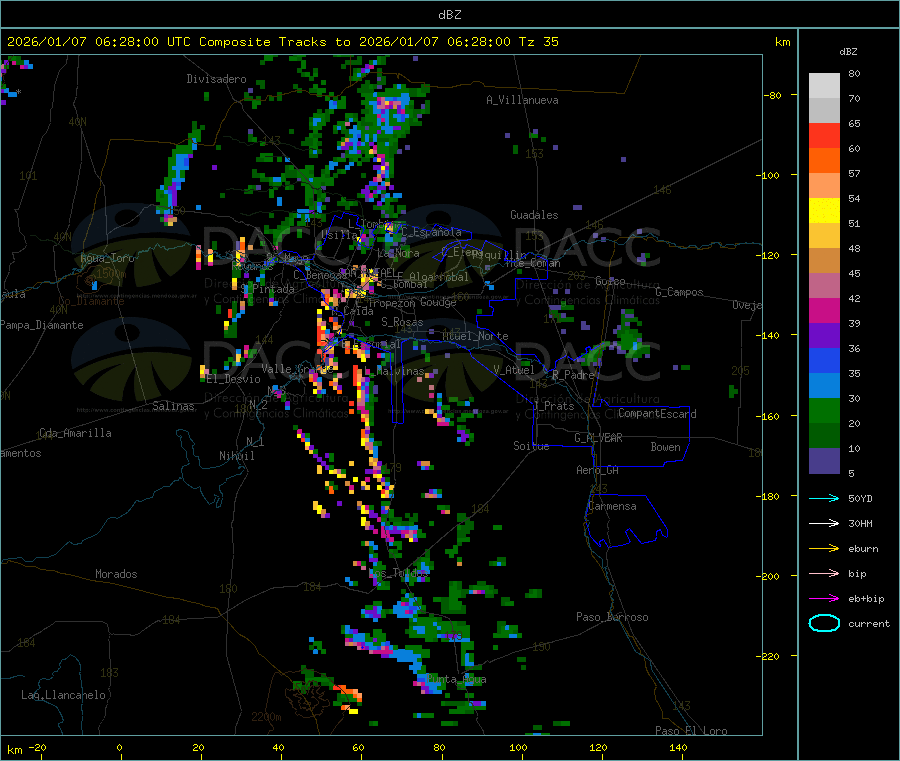Click the 'Morados' map label
This screenshot has height=761, width=900.
pyautogui.click(x=116, y=574)
